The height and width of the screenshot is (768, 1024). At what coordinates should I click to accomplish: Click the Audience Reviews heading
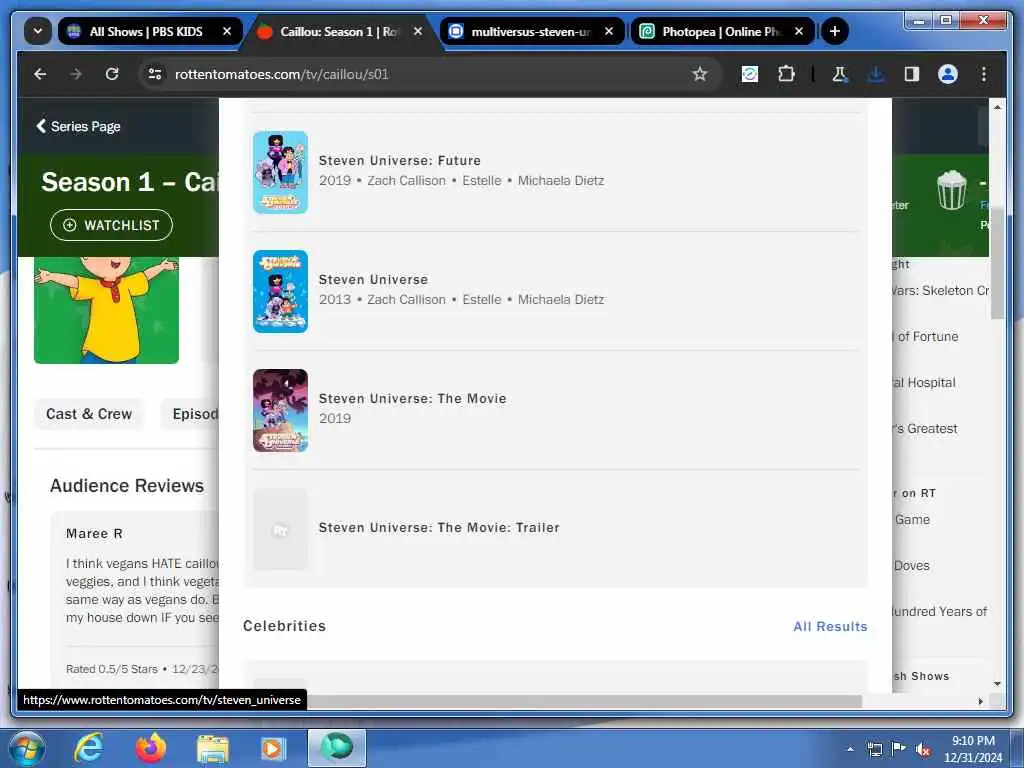127,486
